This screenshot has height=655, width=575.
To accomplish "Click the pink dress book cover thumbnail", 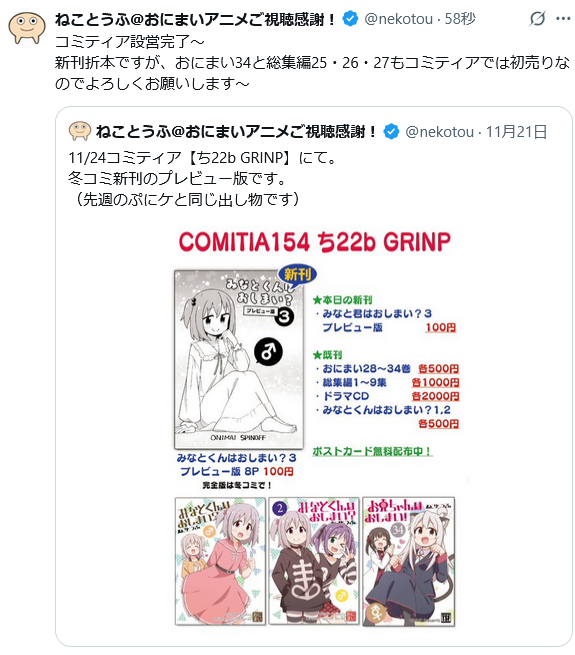I will click(x=220, y=561).
